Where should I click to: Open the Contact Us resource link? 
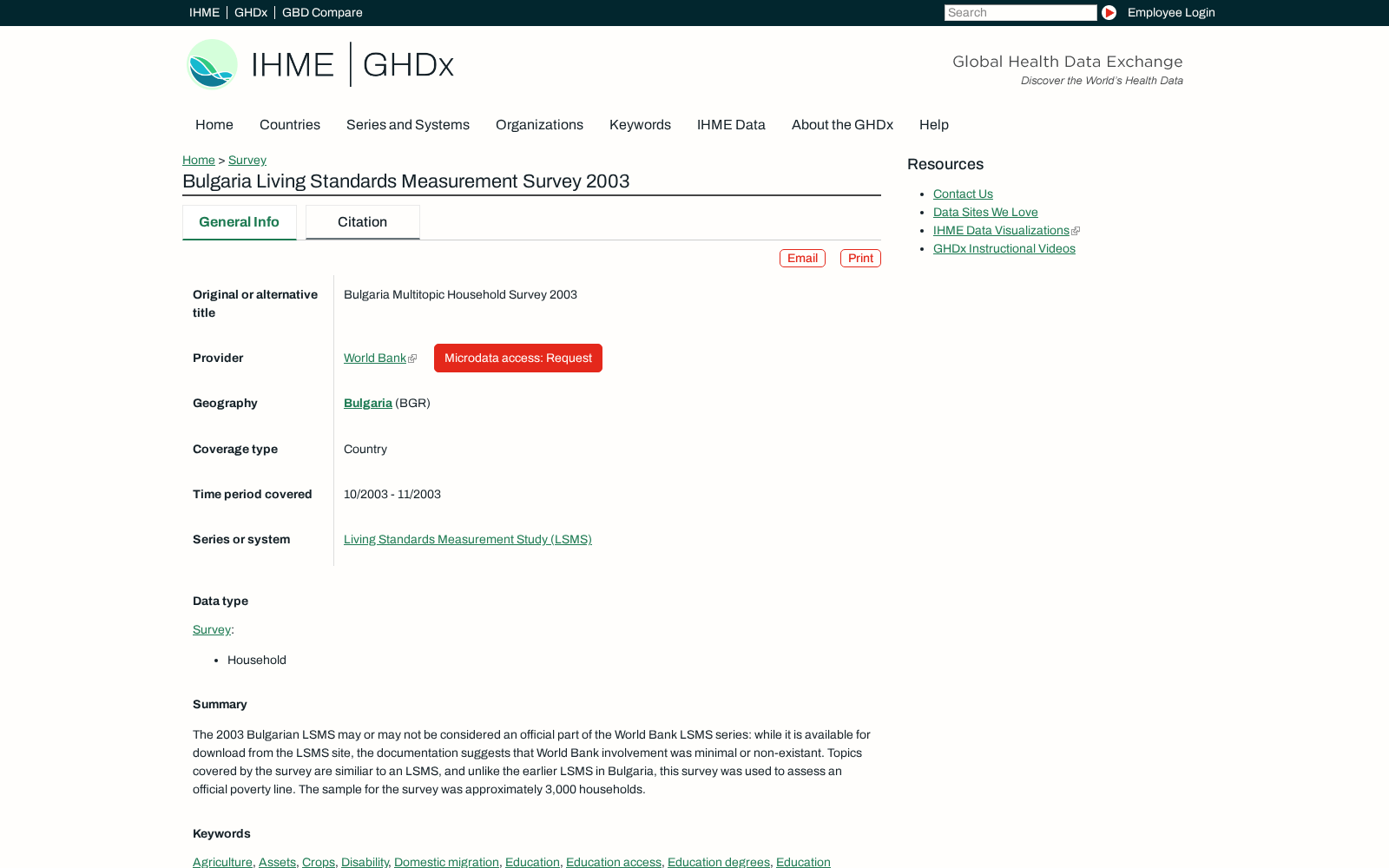pyautogui.click(x=963, y=194)
